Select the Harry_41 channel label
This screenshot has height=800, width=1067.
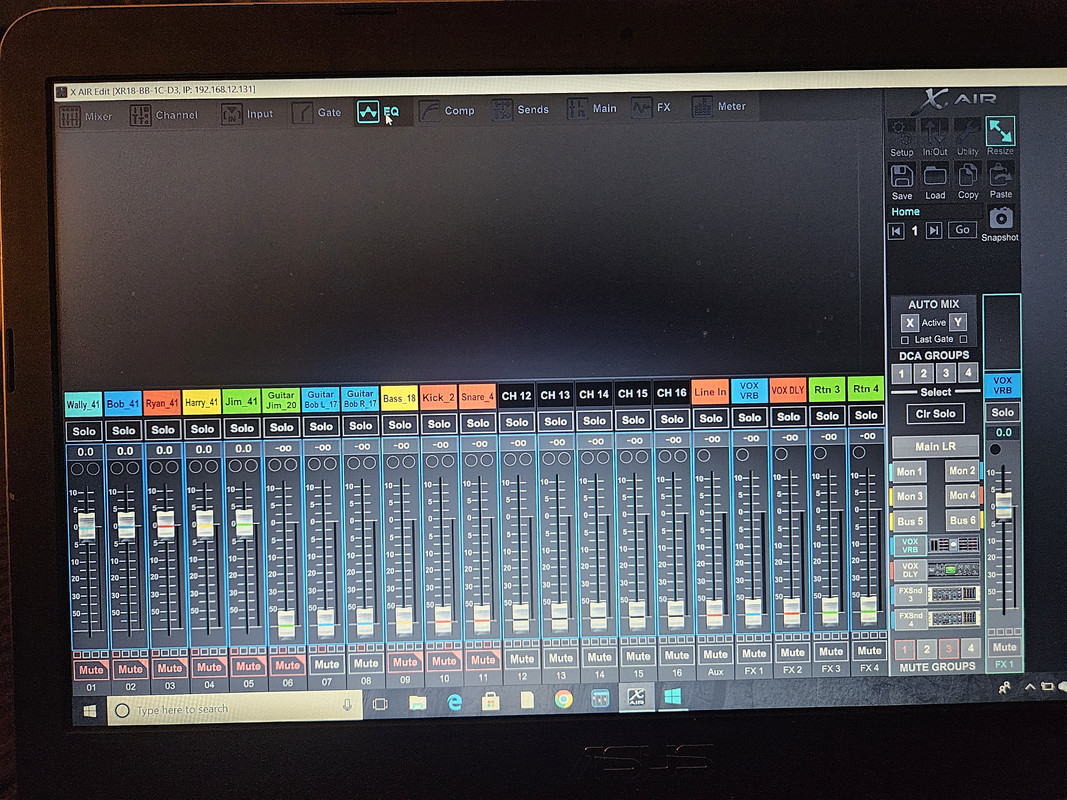[x=201, y=403]
